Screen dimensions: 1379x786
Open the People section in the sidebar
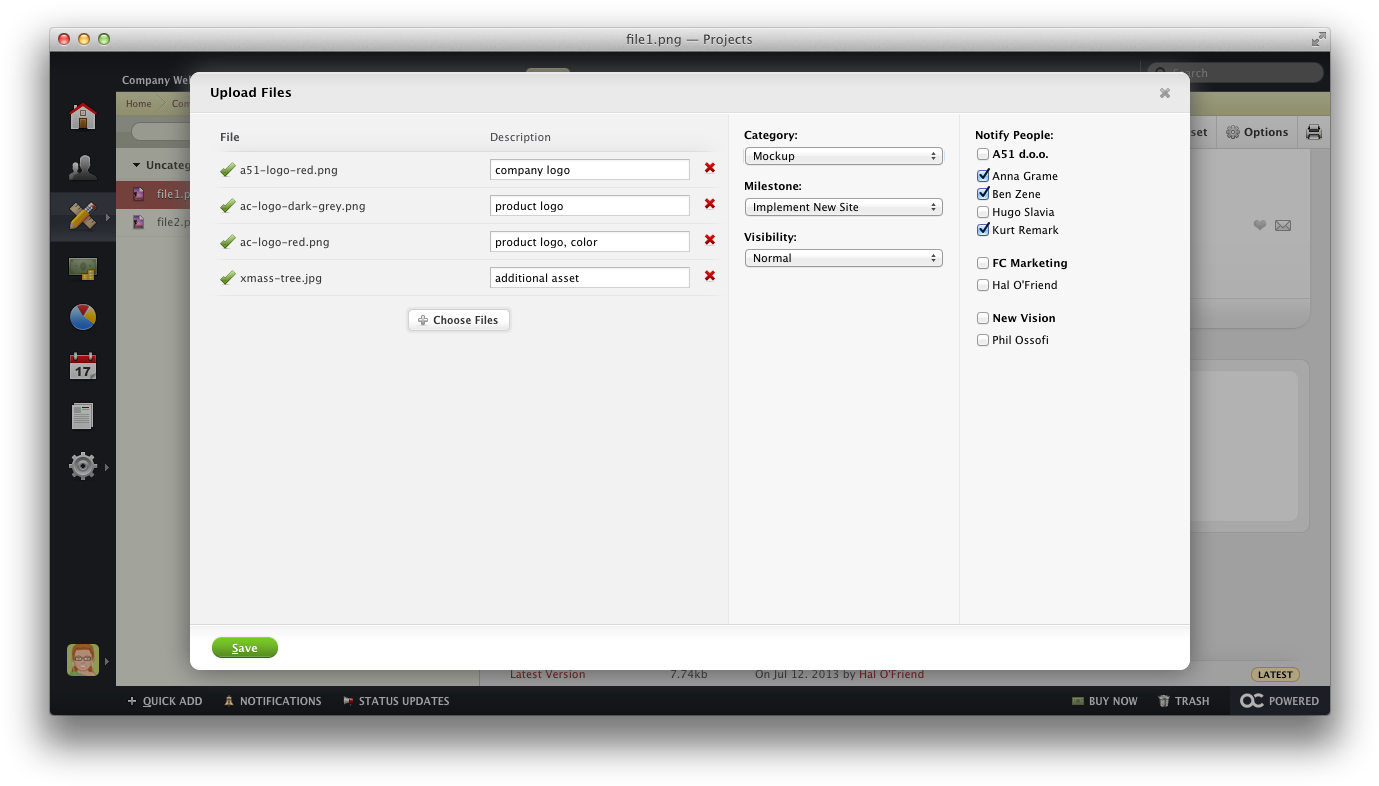[x=83, y=167]
